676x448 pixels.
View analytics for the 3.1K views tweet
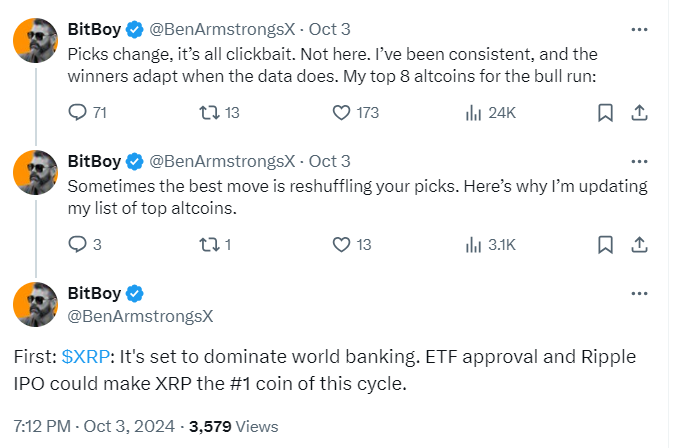[x=476, y=244]
